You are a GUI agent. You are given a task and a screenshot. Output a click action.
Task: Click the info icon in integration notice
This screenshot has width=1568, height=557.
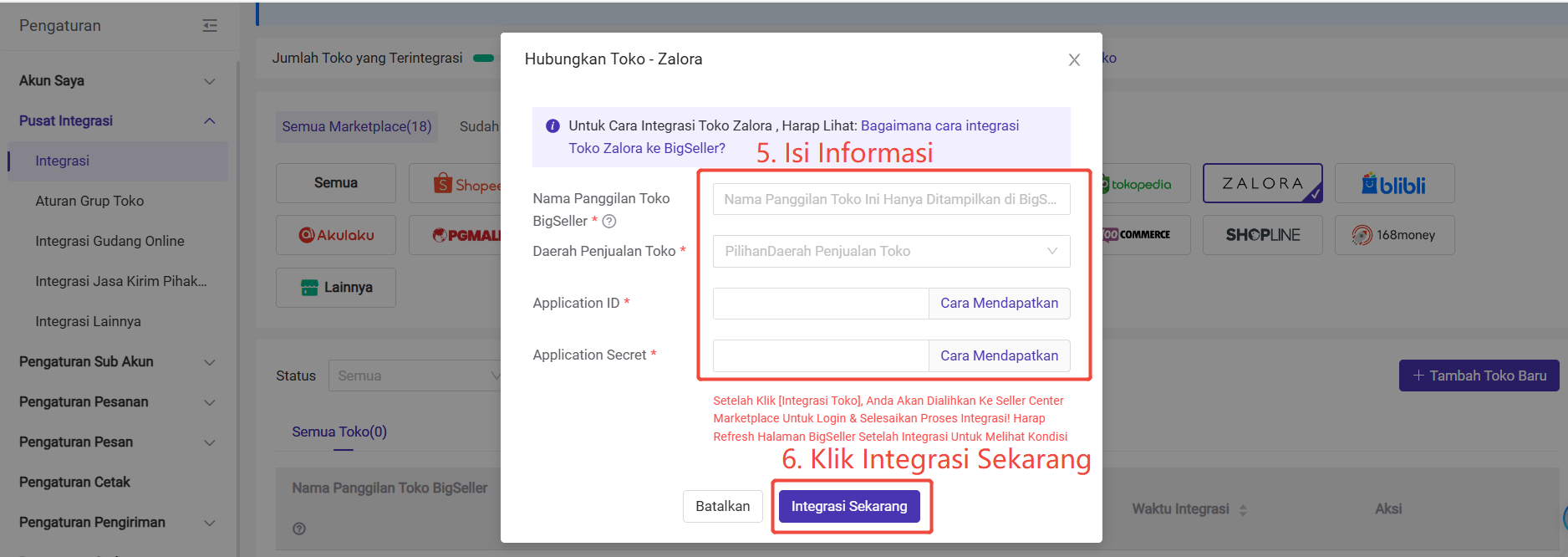[x=552, y=126]
